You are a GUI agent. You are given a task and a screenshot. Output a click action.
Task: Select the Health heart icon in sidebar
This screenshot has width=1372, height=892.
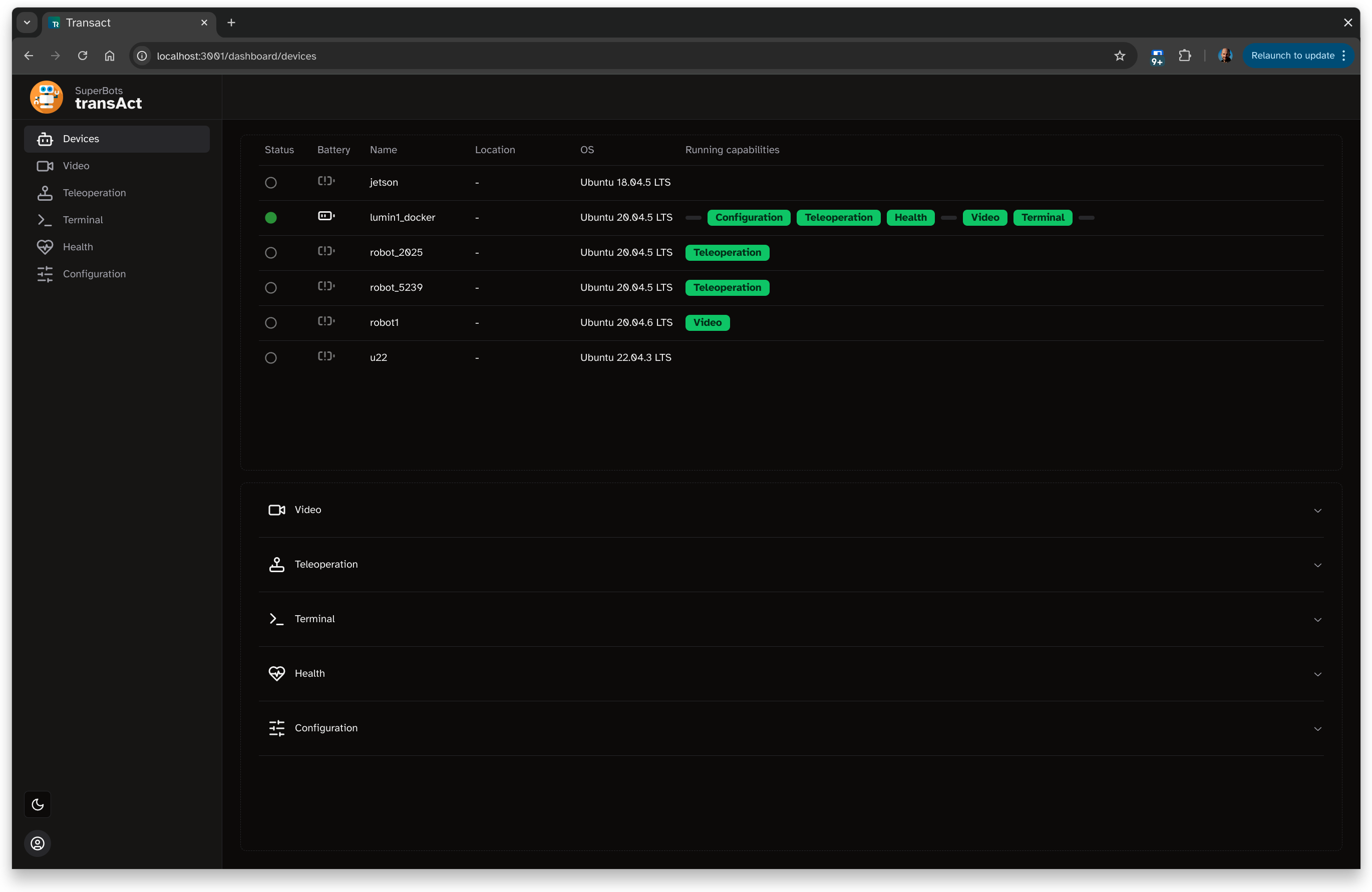45,247
